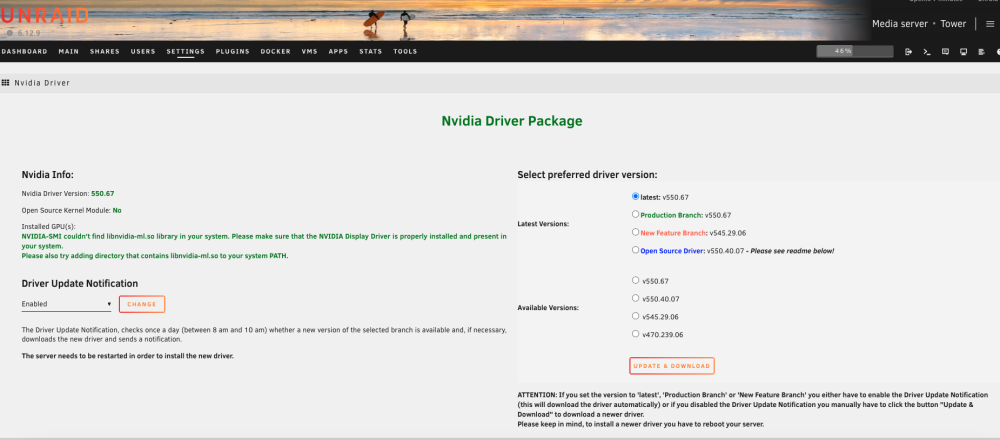Click the 'Media server' description text

(899, 24)
